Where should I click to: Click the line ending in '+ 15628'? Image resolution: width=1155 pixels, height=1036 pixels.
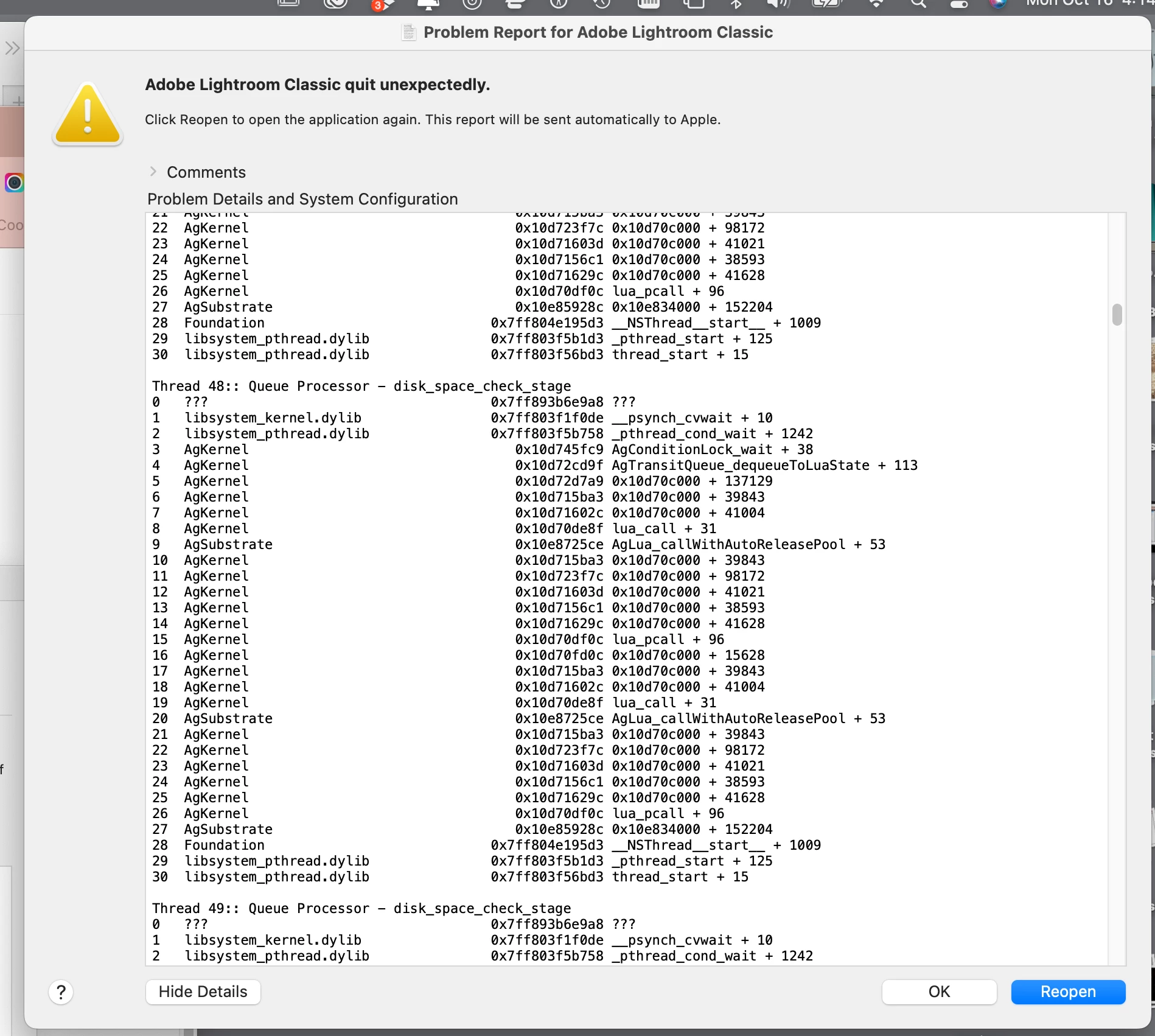pos(458,655)
